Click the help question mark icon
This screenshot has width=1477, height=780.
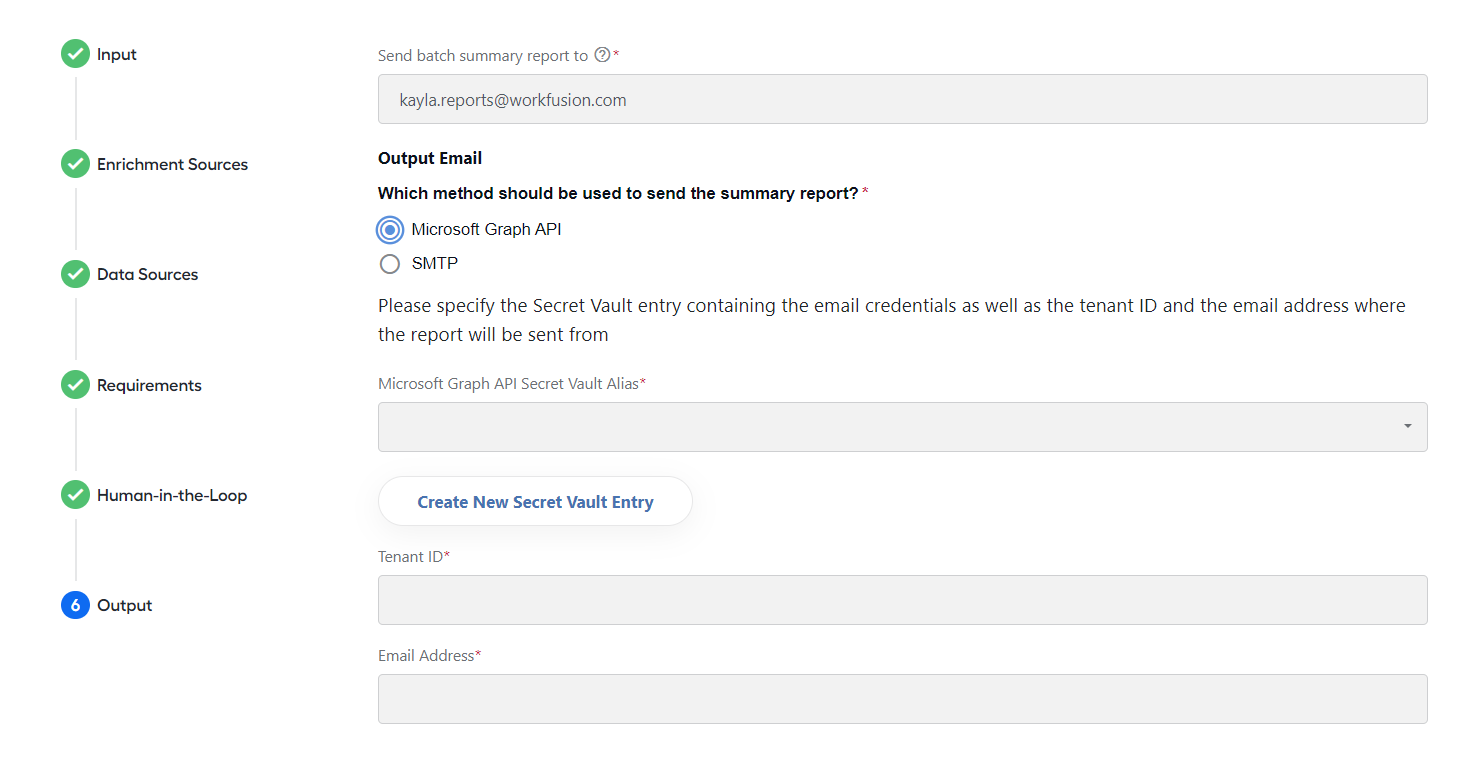click(602, 55)
